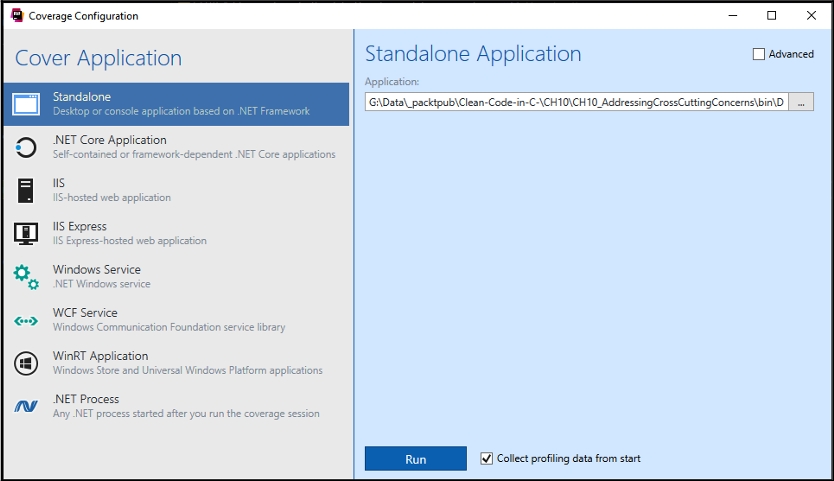This screenshot has height=481, width=834.
Task: Click the WinRT Application Windows logo icon
Action: (x=26, y=363)
